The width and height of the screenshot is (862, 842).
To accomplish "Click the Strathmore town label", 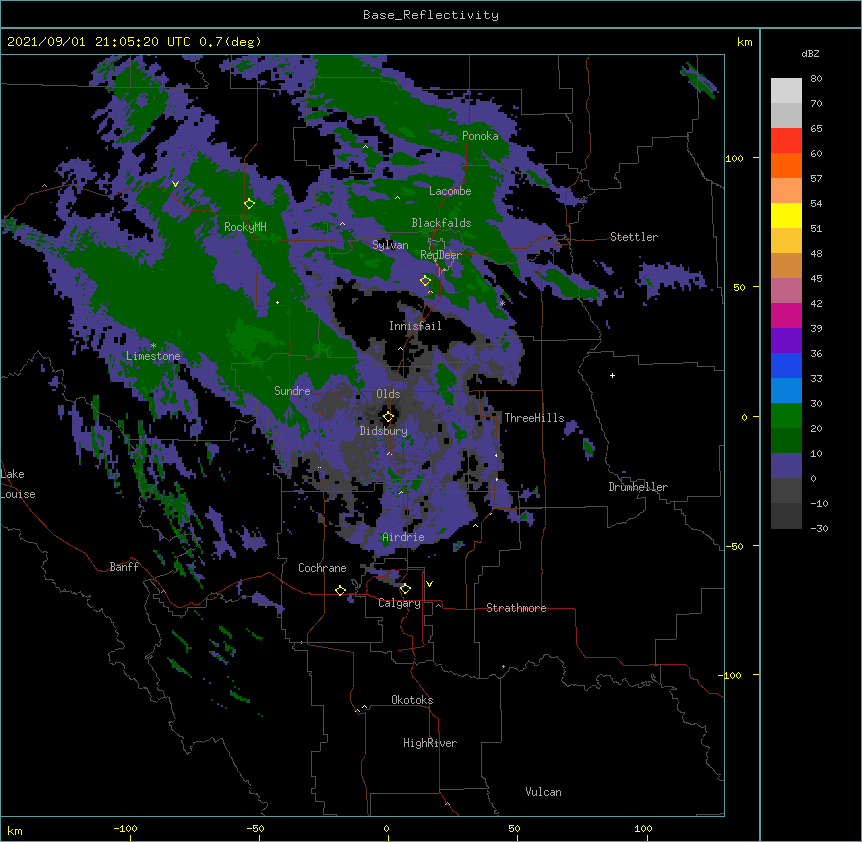I will click(x=516, y=608).
